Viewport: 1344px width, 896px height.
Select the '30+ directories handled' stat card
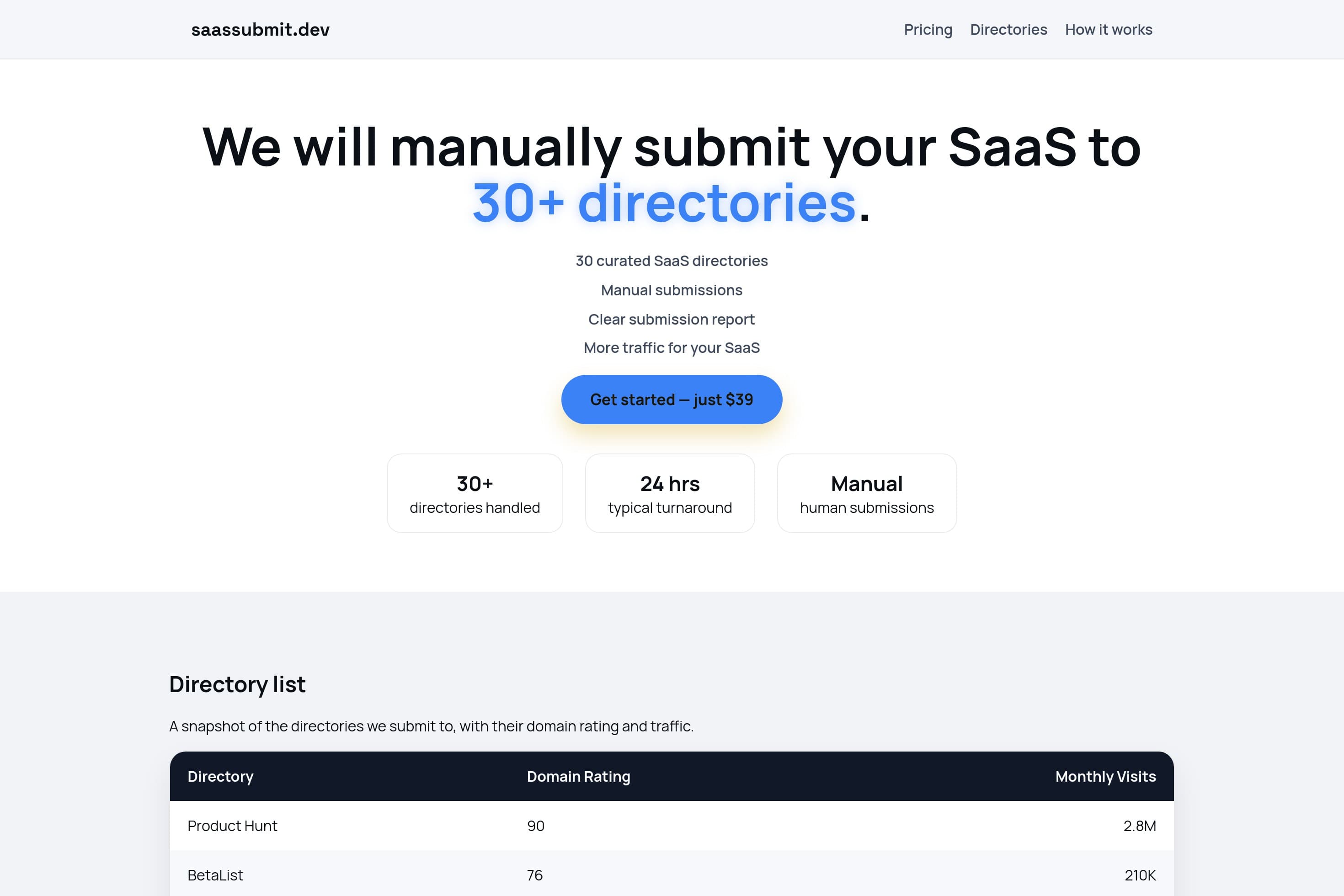click(475, 493)
